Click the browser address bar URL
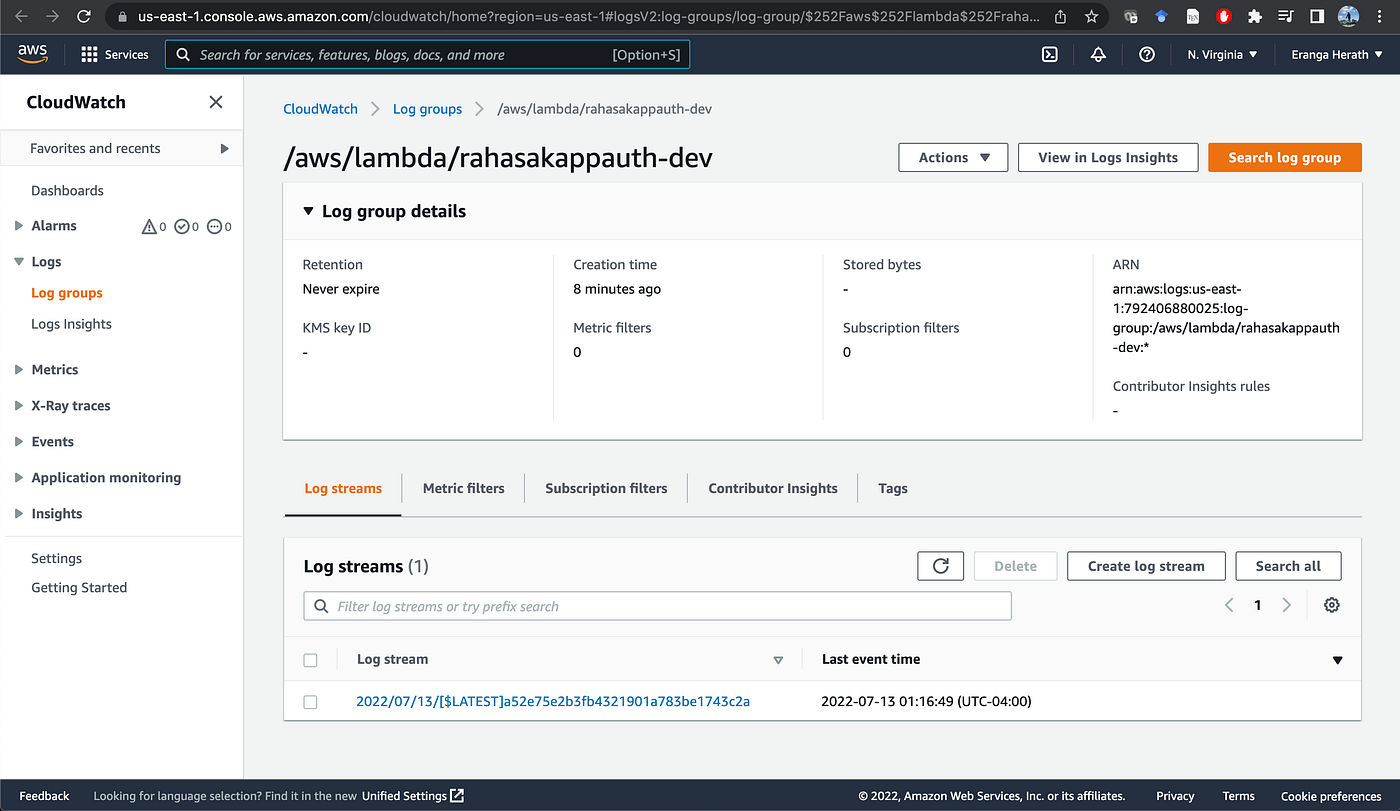 [x=588, y=17]
